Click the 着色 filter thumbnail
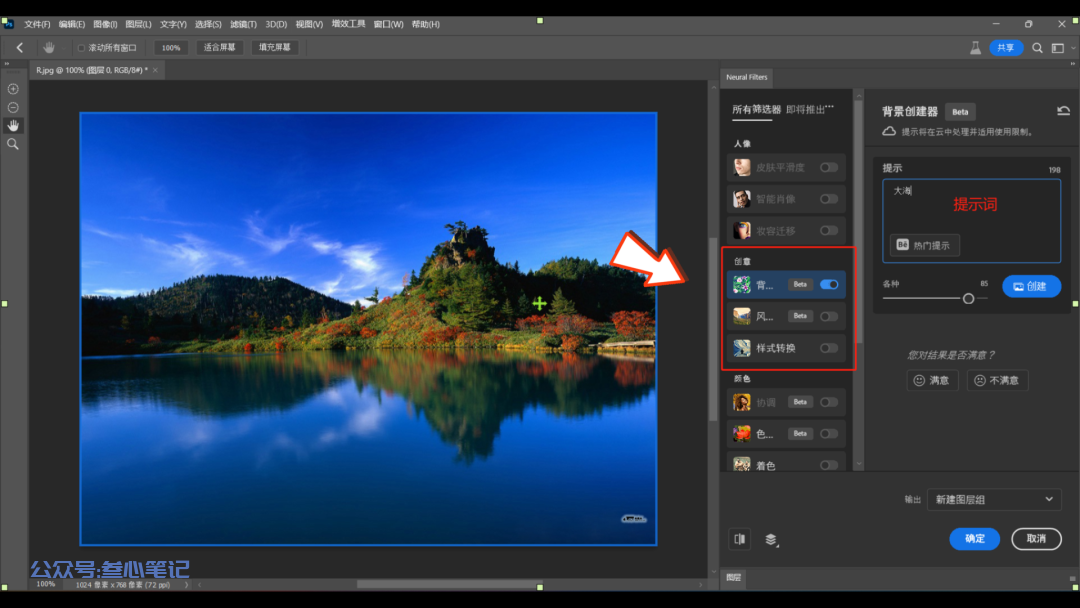Screen dimensions: 1080x608 coord(742,465)
